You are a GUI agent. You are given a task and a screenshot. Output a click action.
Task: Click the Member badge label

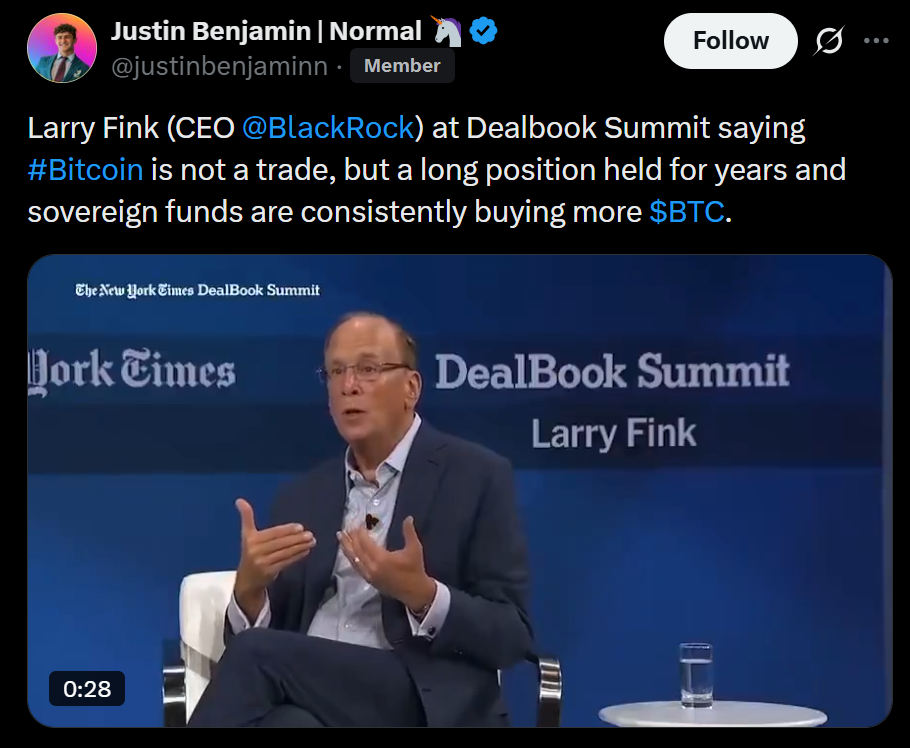[402, 66]
